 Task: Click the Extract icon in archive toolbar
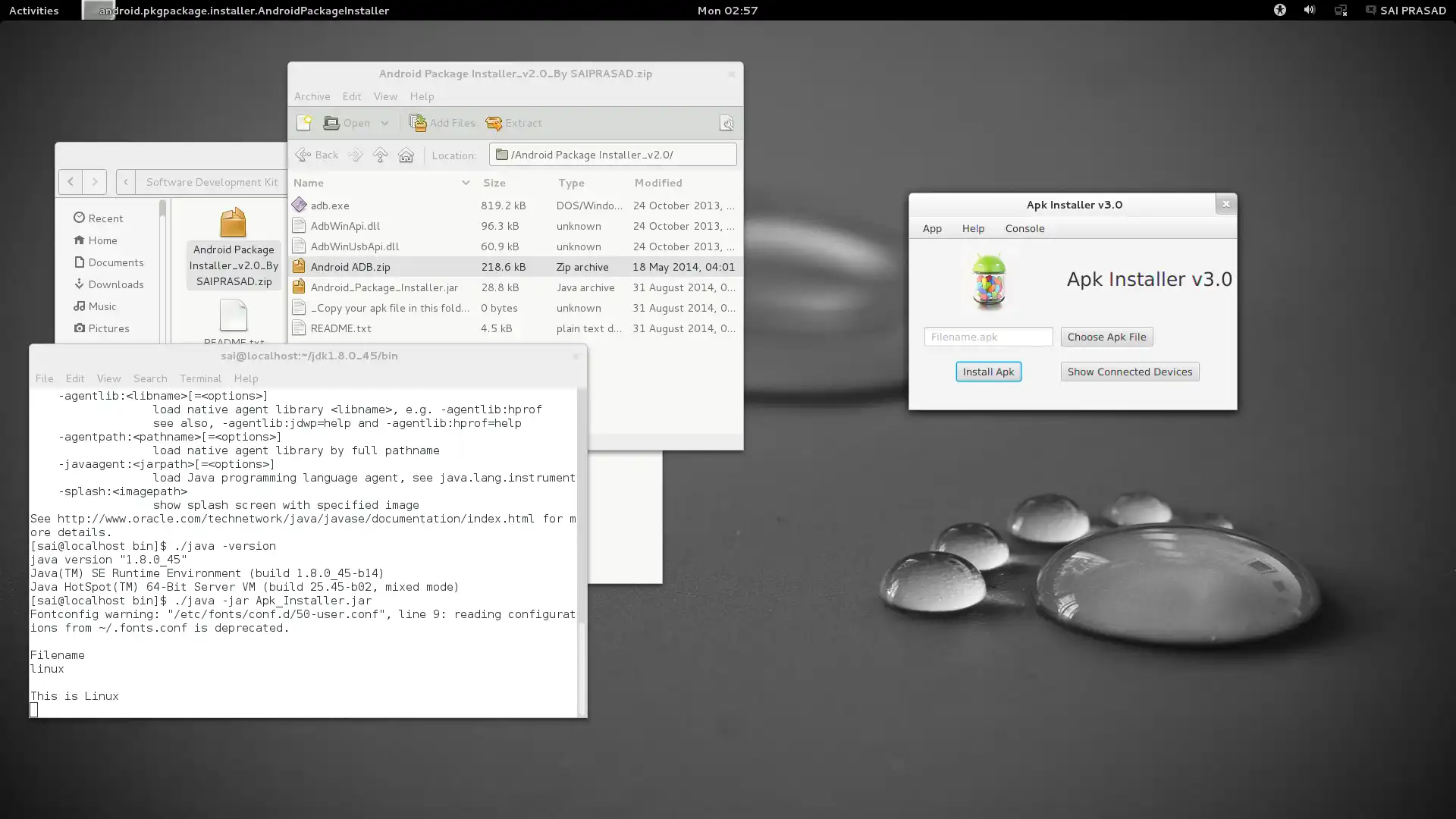493,122
